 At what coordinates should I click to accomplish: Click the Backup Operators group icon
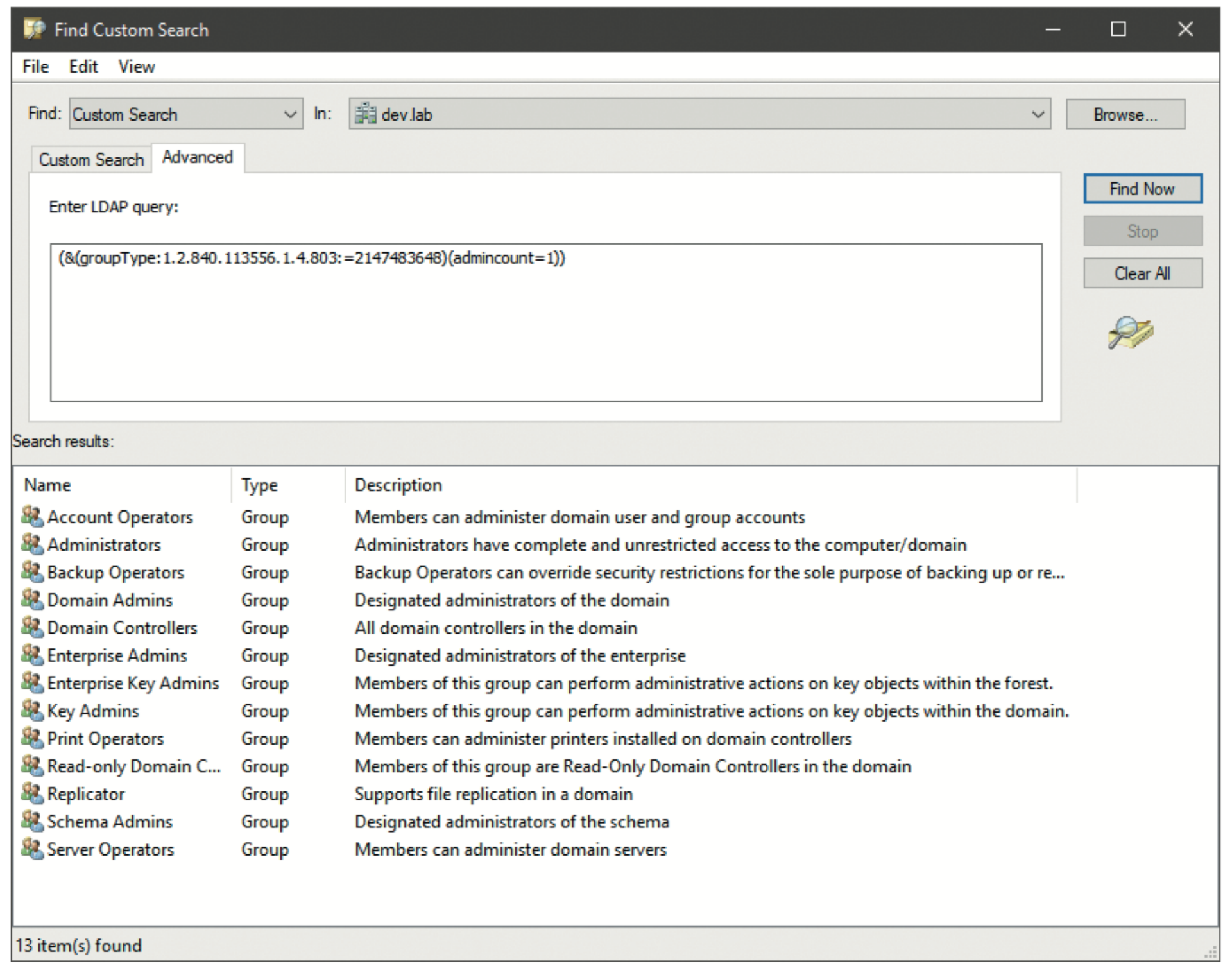coord(32,572)
